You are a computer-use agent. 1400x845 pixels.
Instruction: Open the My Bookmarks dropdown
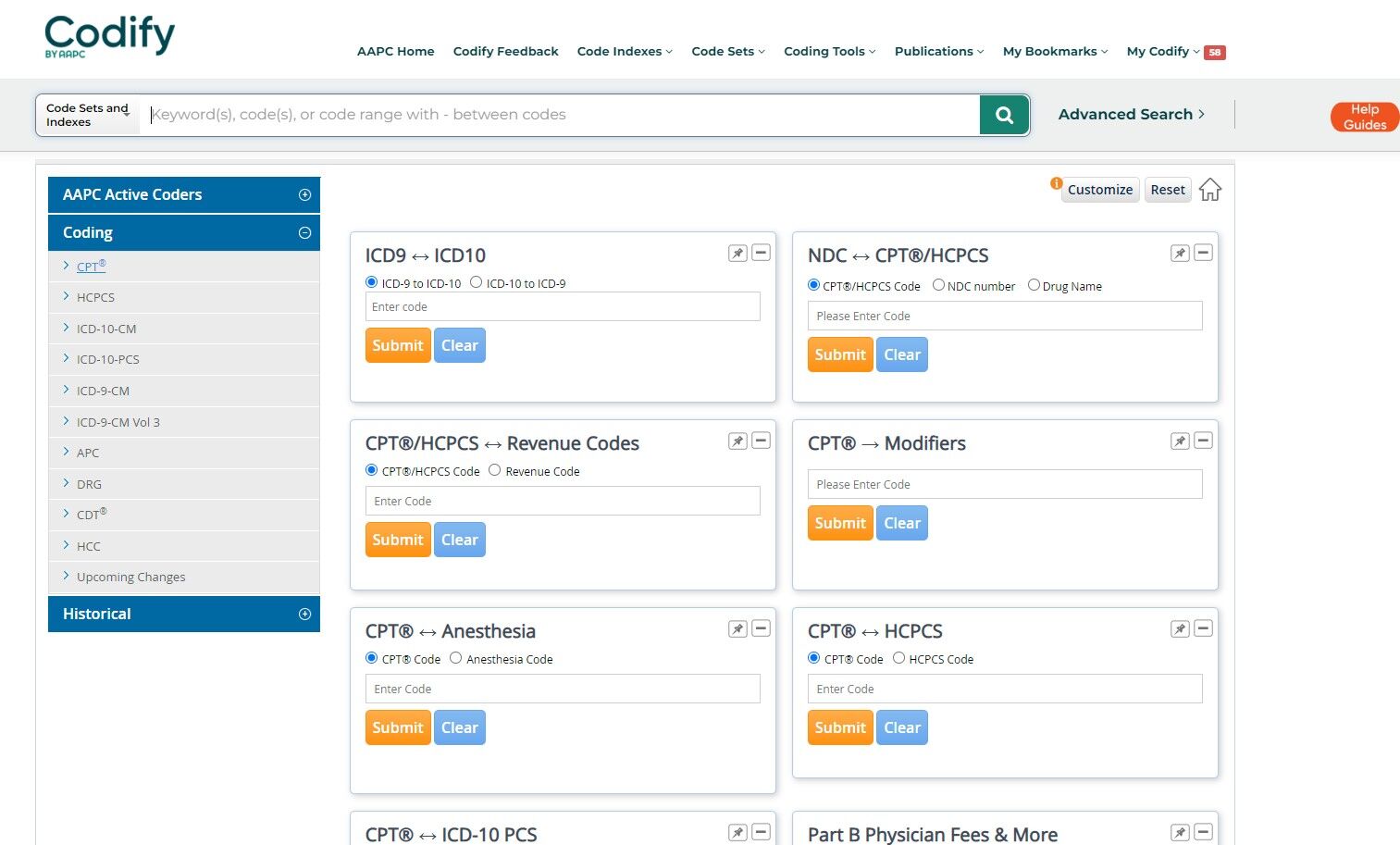point(1056,52)
